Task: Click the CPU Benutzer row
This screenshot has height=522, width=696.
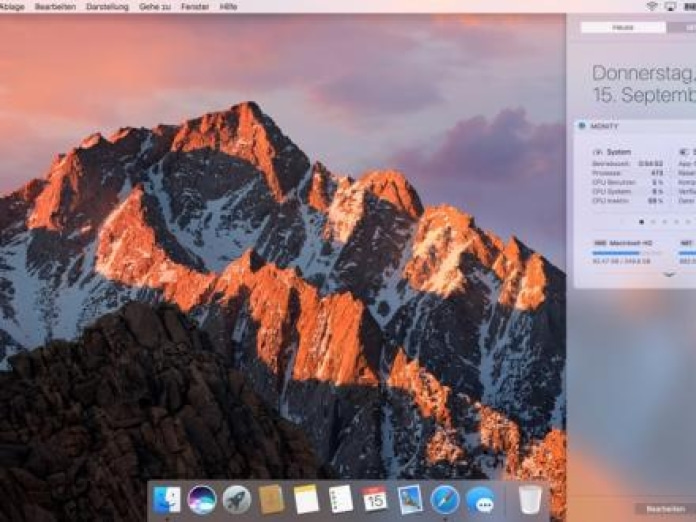Action: 628,182
